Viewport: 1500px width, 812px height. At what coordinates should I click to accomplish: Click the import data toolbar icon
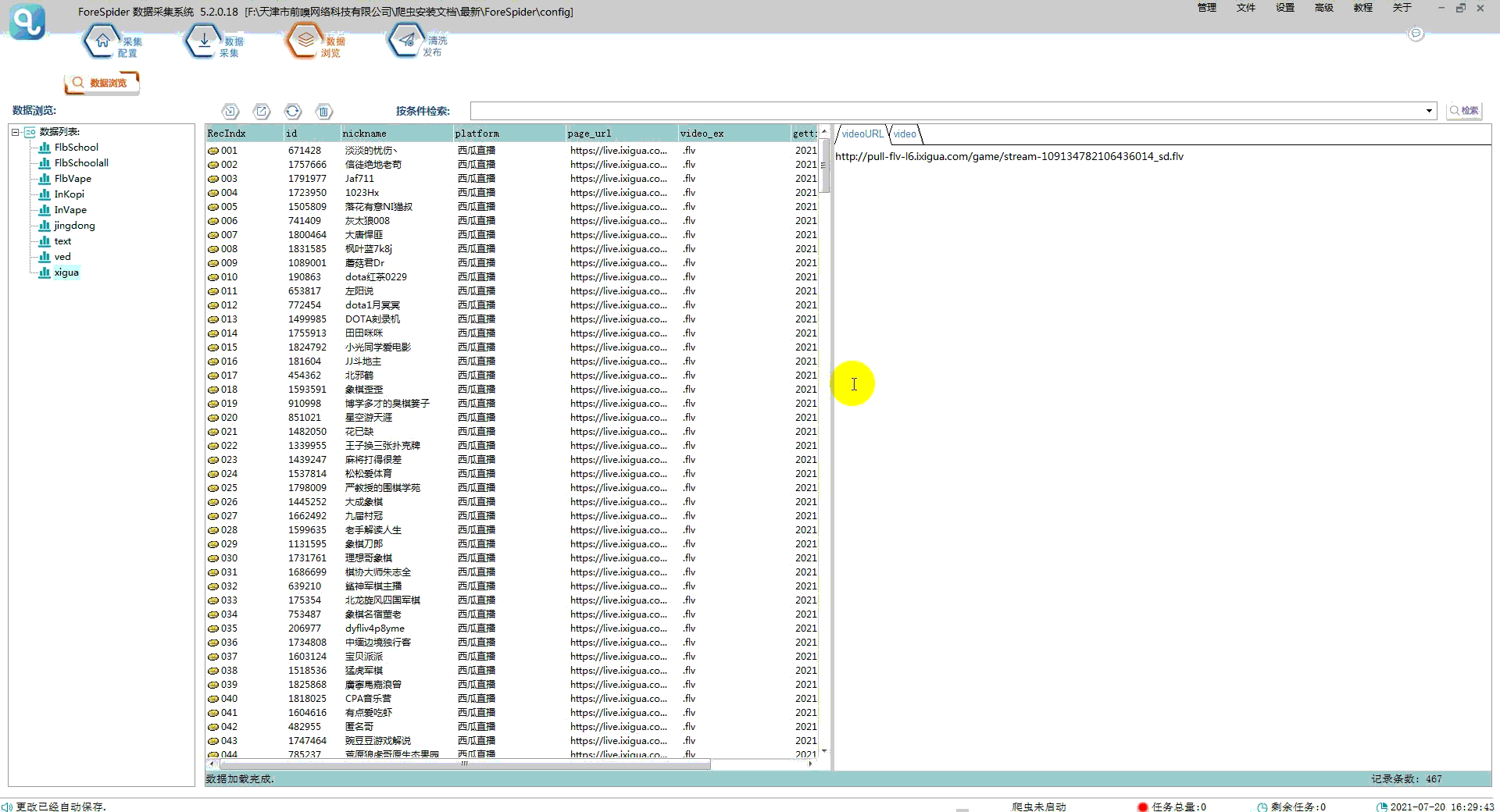230,111
